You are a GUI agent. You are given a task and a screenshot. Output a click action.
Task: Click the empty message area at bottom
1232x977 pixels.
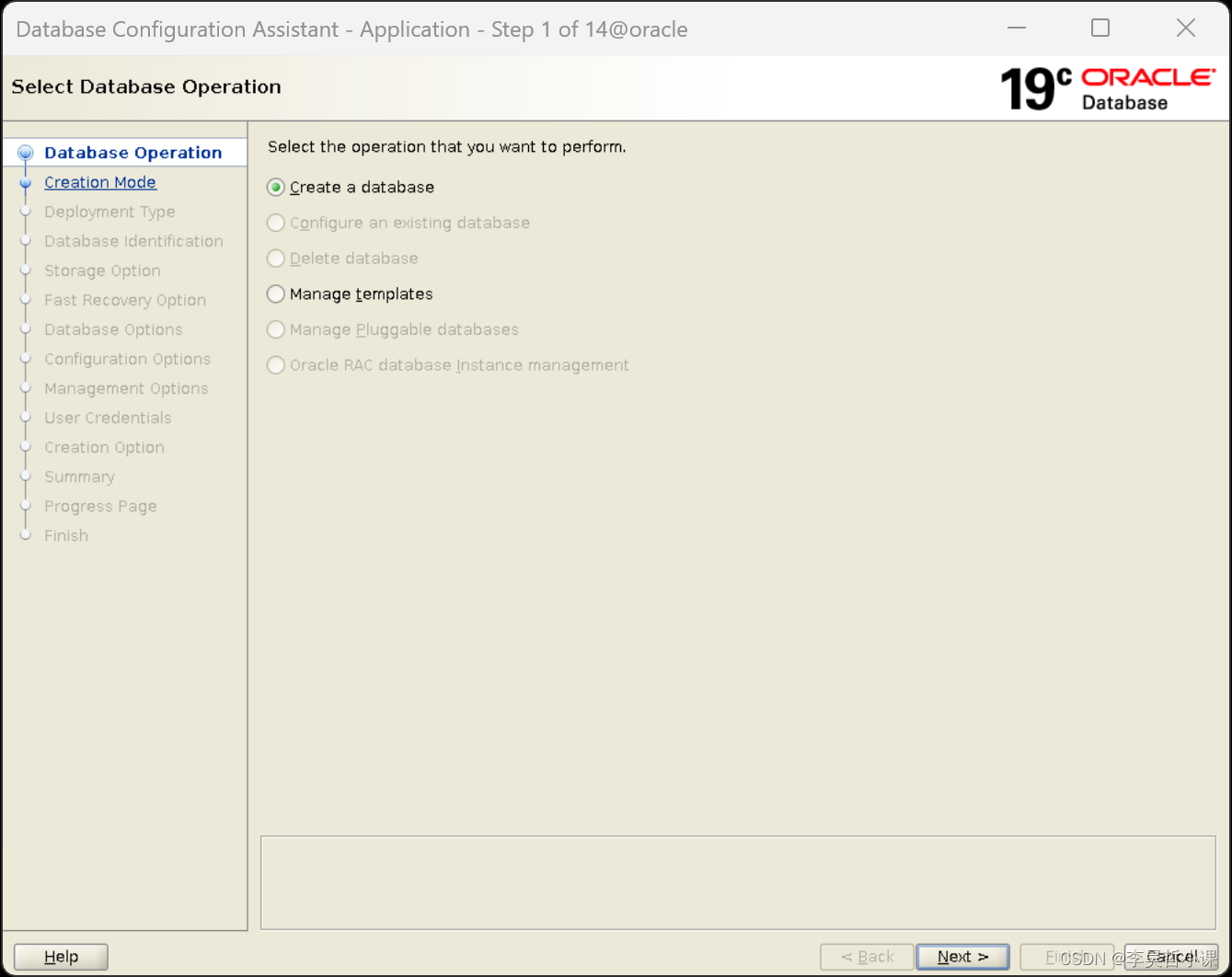[x=738, y=882]
